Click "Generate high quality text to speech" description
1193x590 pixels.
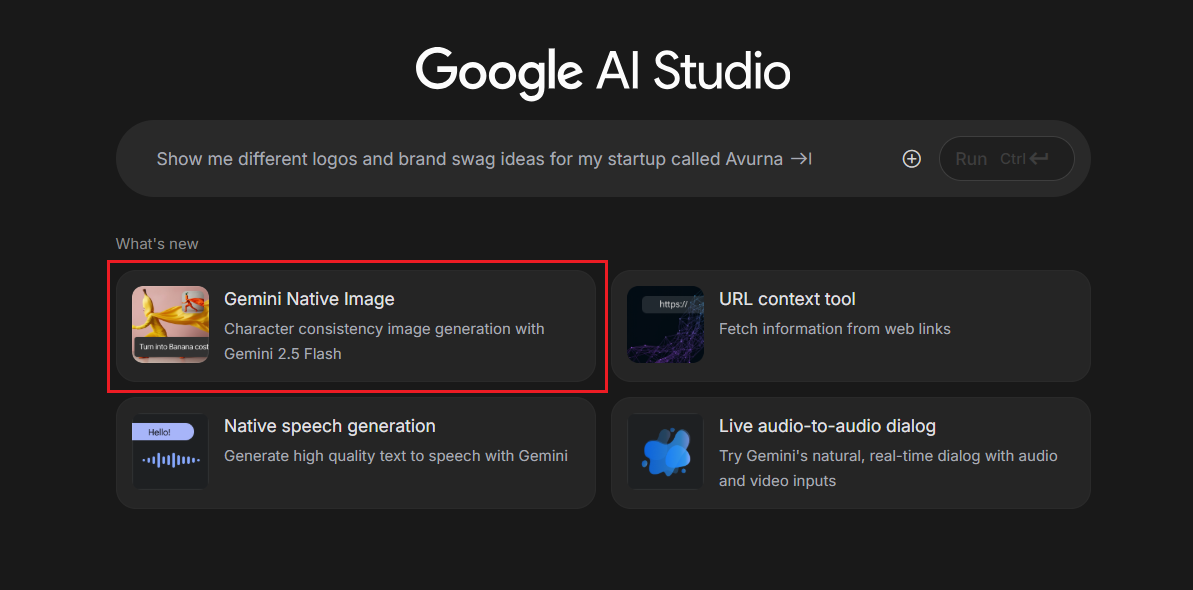click(396, 456)
